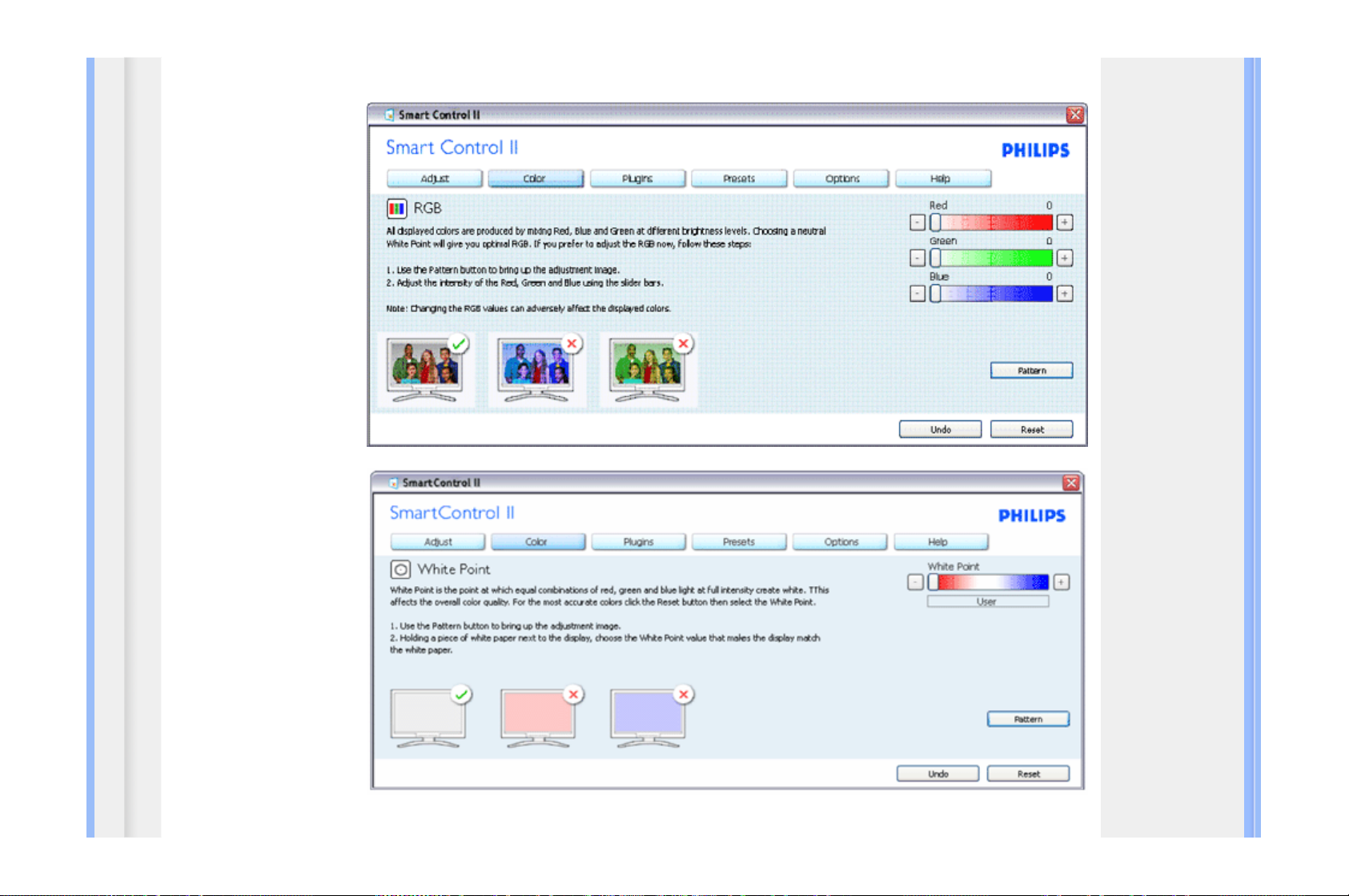1349x896 pixels.
Task: Select the green-tinted monitor photo thumbnail
Action: click(647, 369)
